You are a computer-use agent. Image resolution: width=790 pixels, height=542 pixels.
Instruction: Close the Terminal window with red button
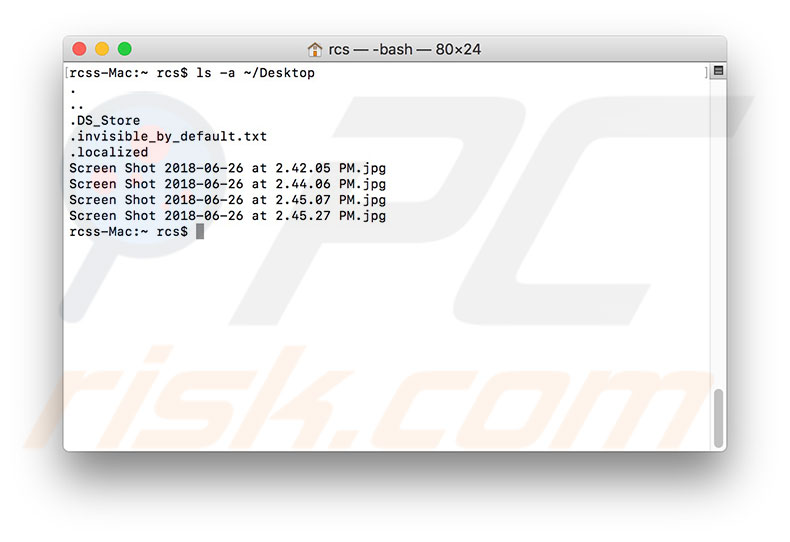pyautogui.click(x=80, y=49)
